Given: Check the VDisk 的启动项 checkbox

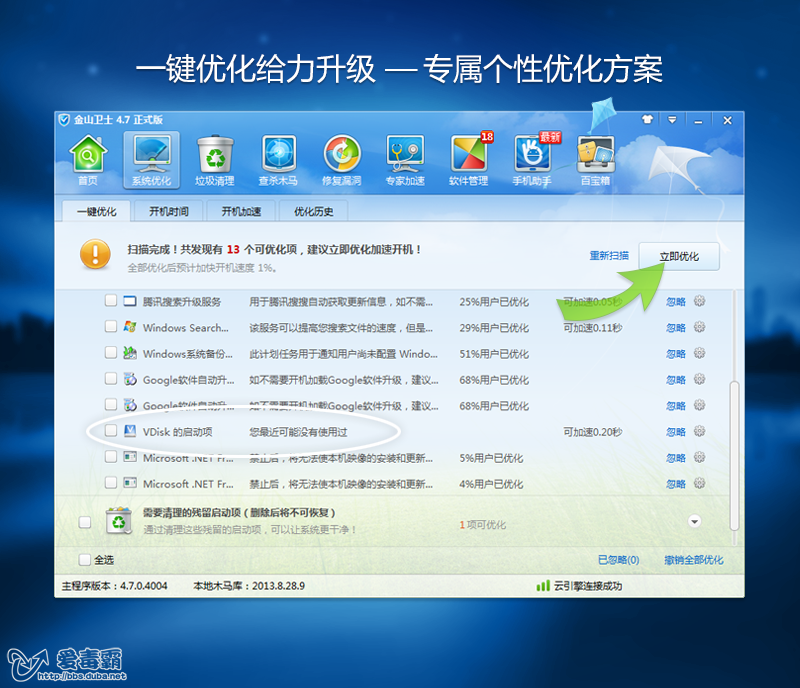Looking at the screenshot, I should [111, 431].
